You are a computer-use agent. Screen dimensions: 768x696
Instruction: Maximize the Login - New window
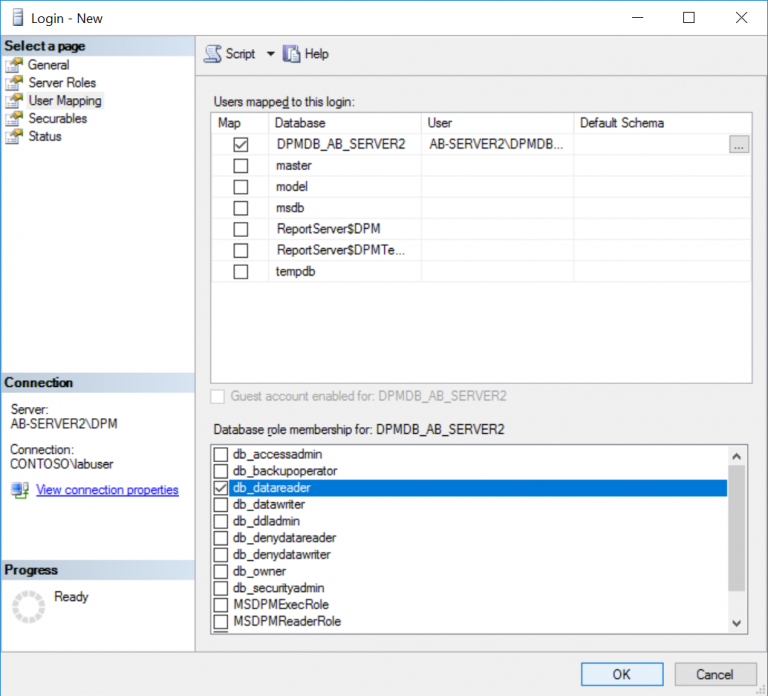[x=689, y=18]
